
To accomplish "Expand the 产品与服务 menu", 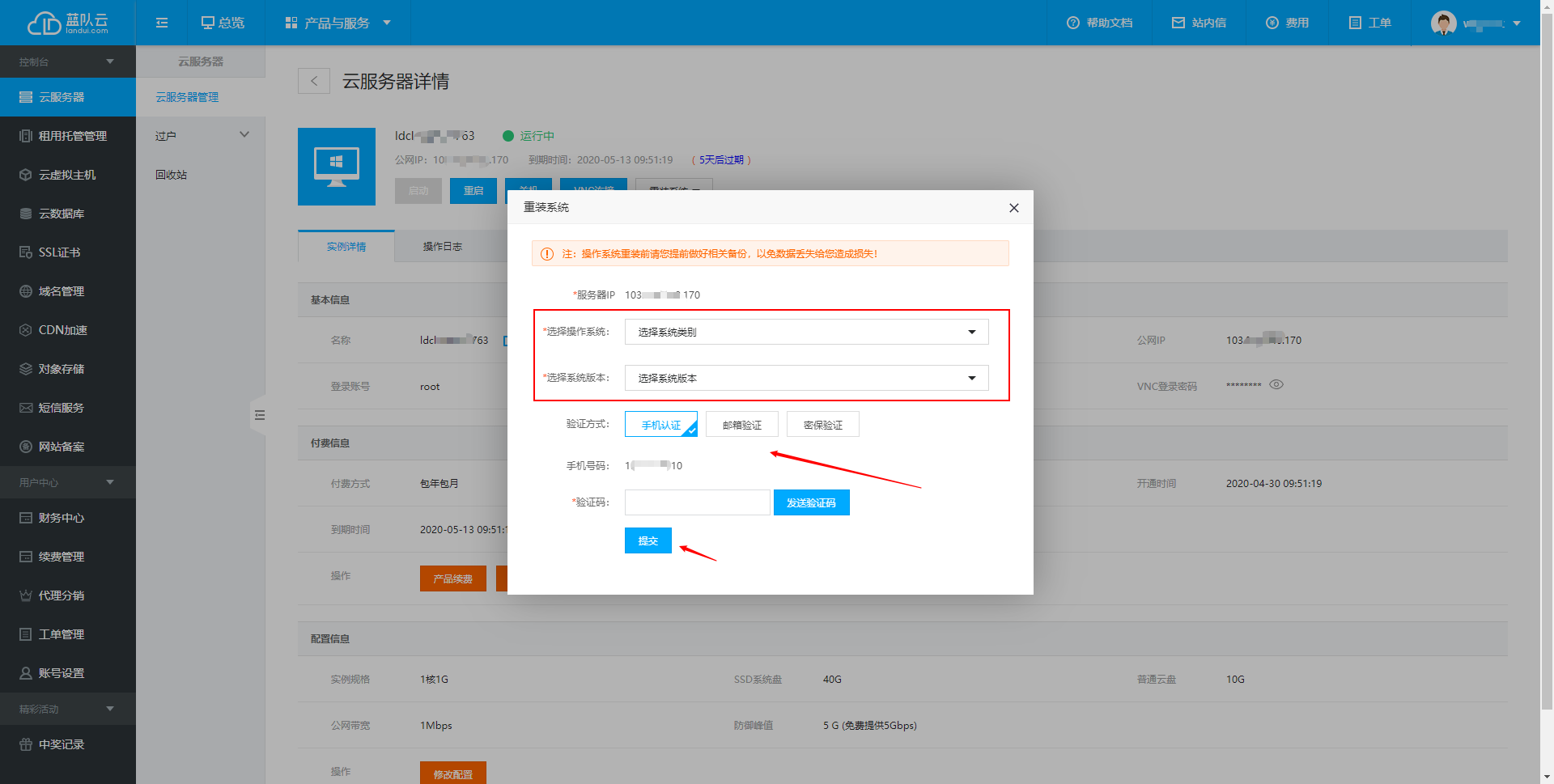I will coord(338,23).
